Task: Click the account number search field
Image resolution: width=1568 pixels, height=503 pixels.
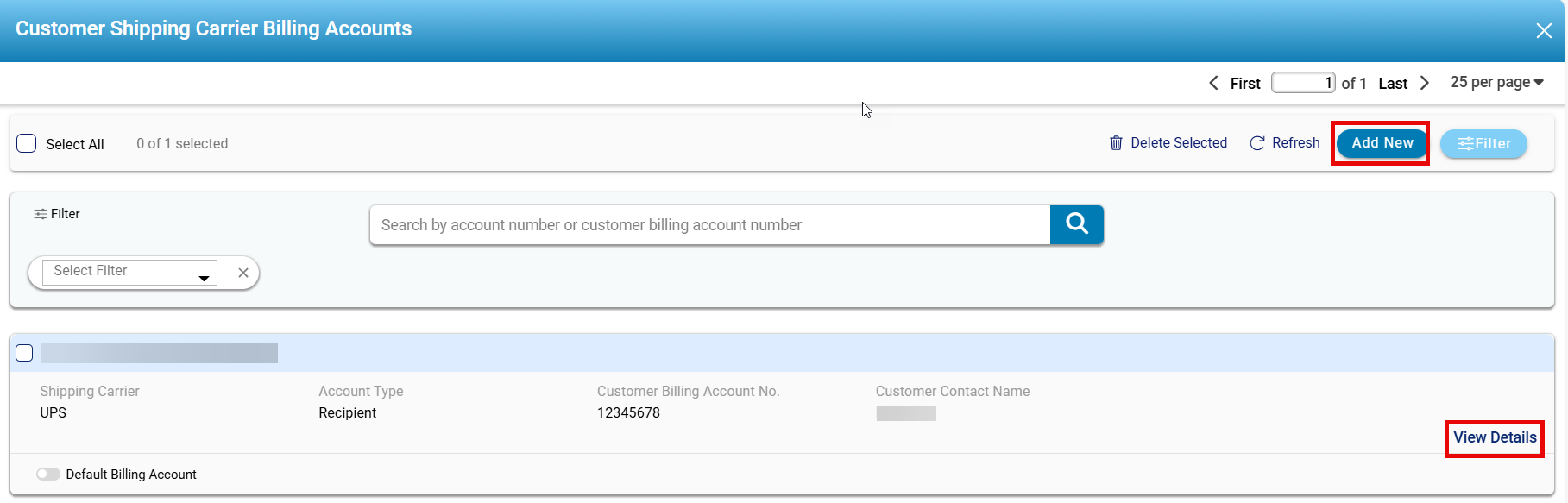Action: tap(709, 225)
